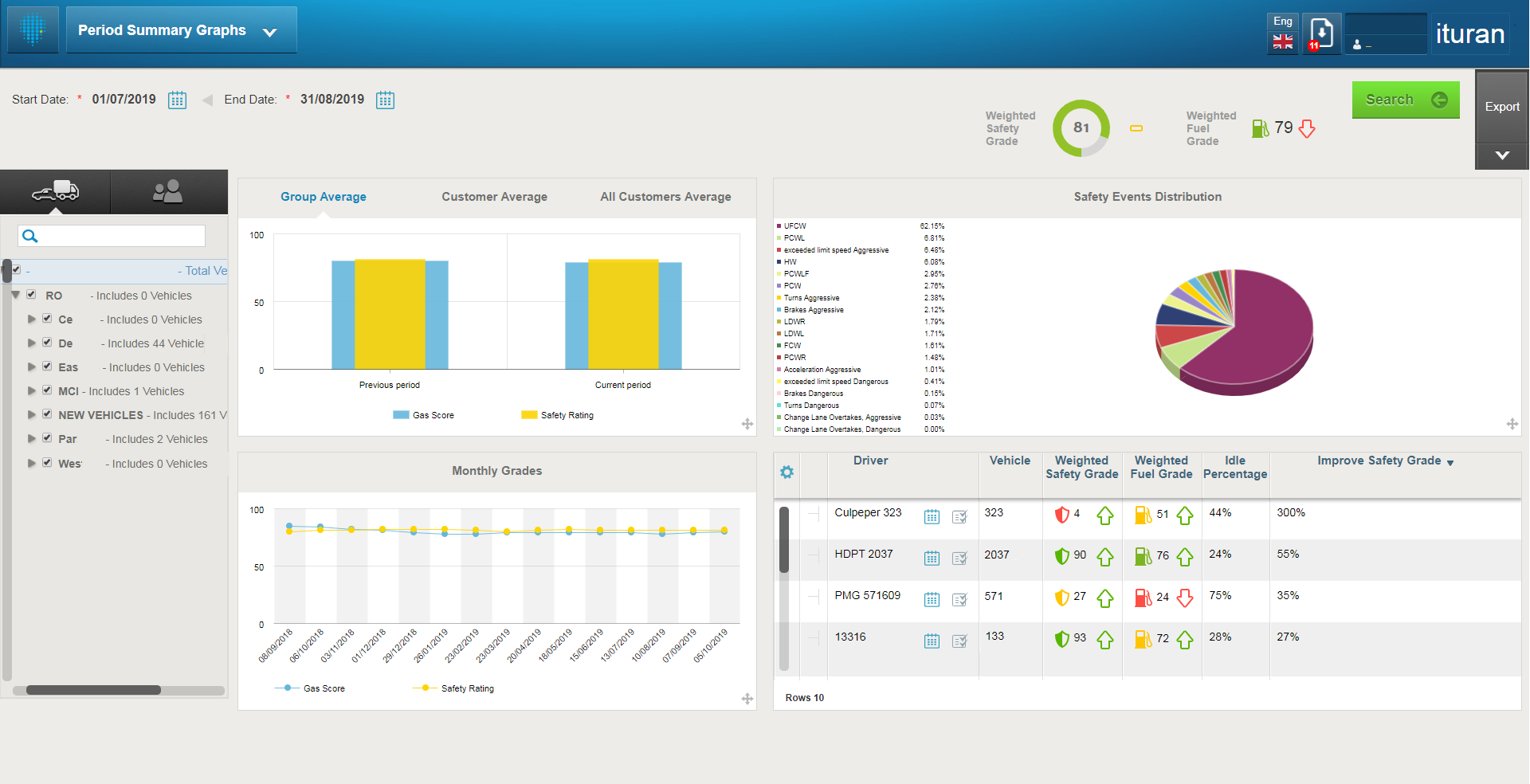Screen dimensions: 1530x784
Task: Toggle the De group checkbox
Action: (47, 342)
